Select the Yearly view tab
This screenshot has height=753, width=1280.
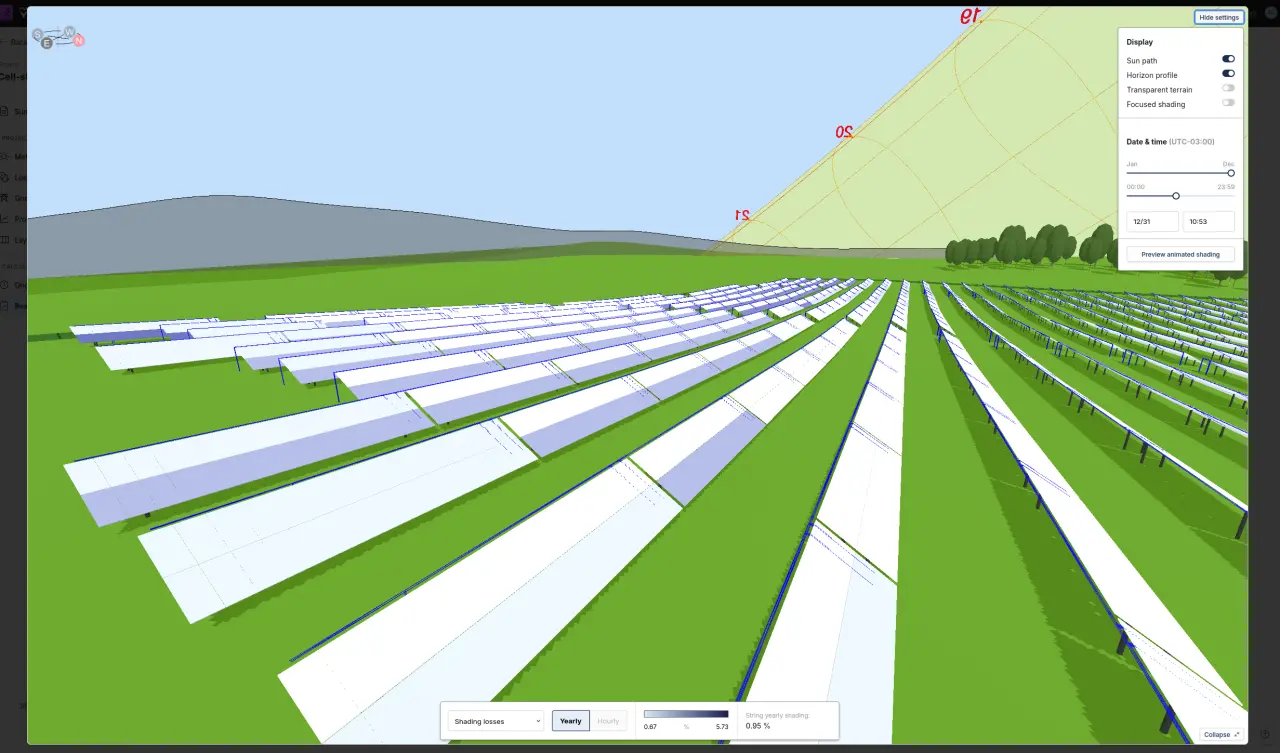570,721
